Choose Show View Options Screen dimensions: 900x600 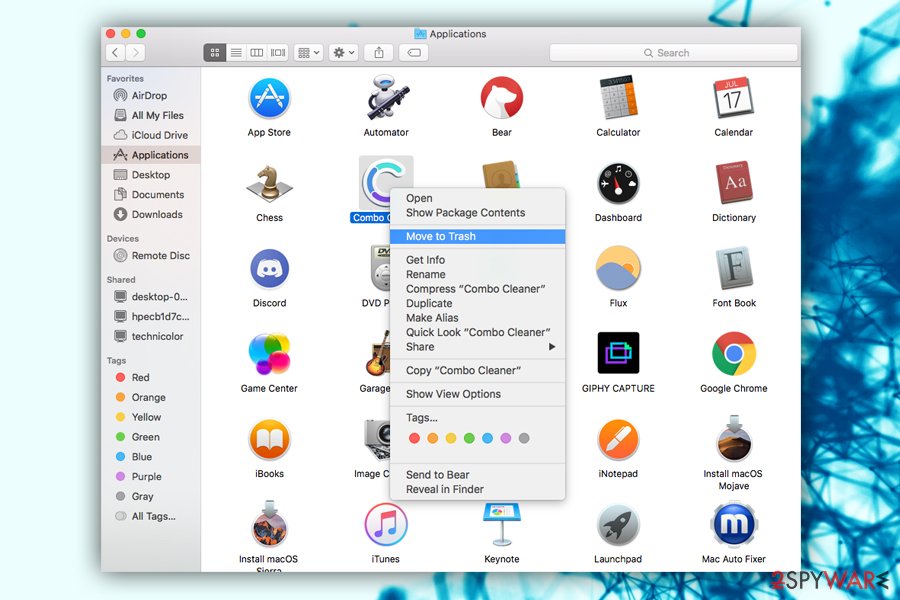(x=477, y=394)
